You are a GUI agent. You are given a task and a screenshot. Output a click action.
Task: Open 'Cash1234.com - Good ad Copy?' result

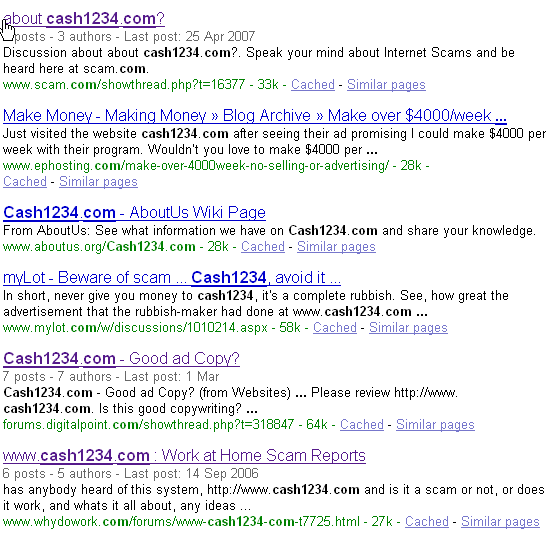(x=121, y=359)
